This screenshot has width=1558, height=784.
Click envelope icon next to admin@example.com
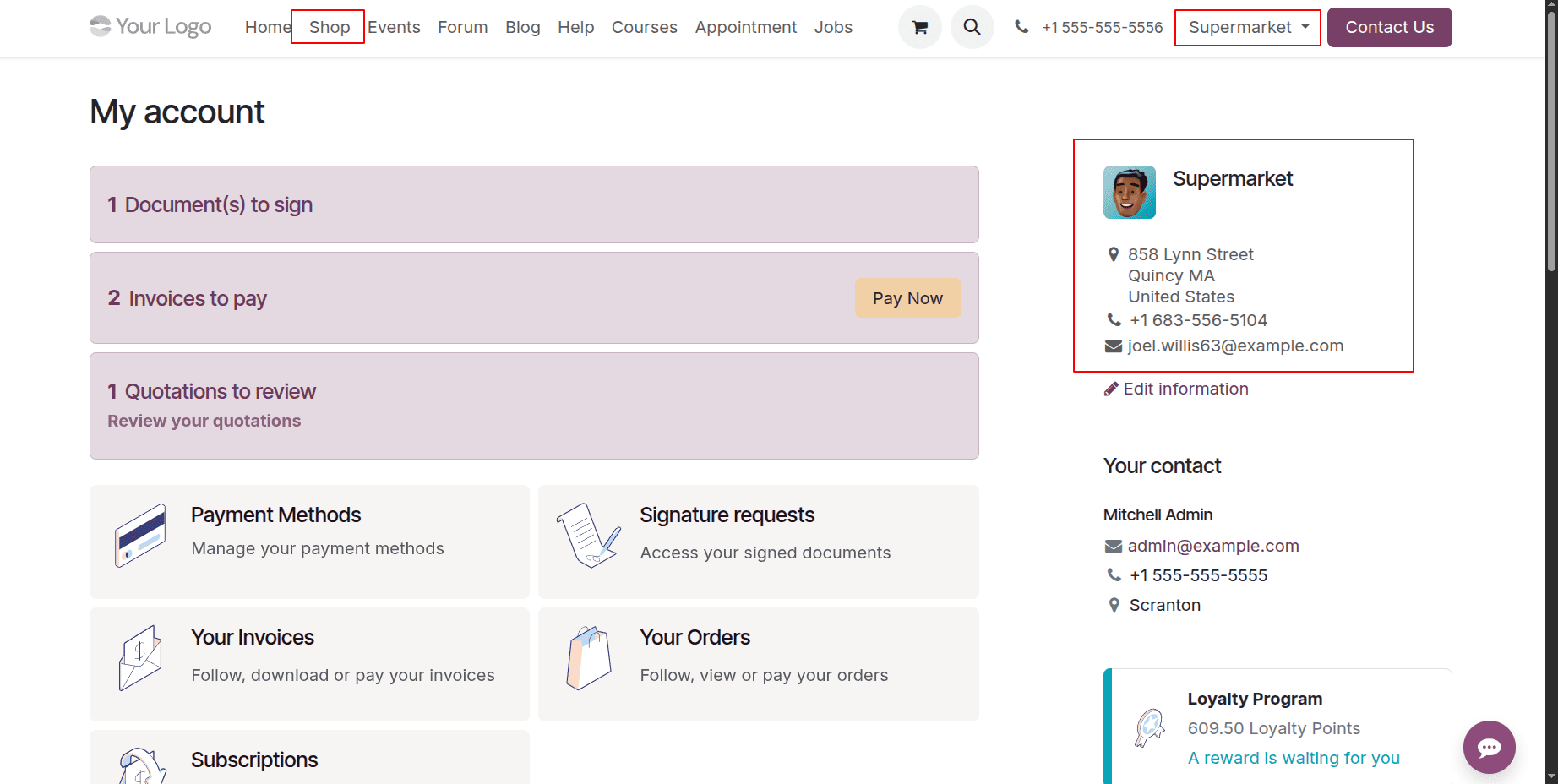tap(1114, 547)
